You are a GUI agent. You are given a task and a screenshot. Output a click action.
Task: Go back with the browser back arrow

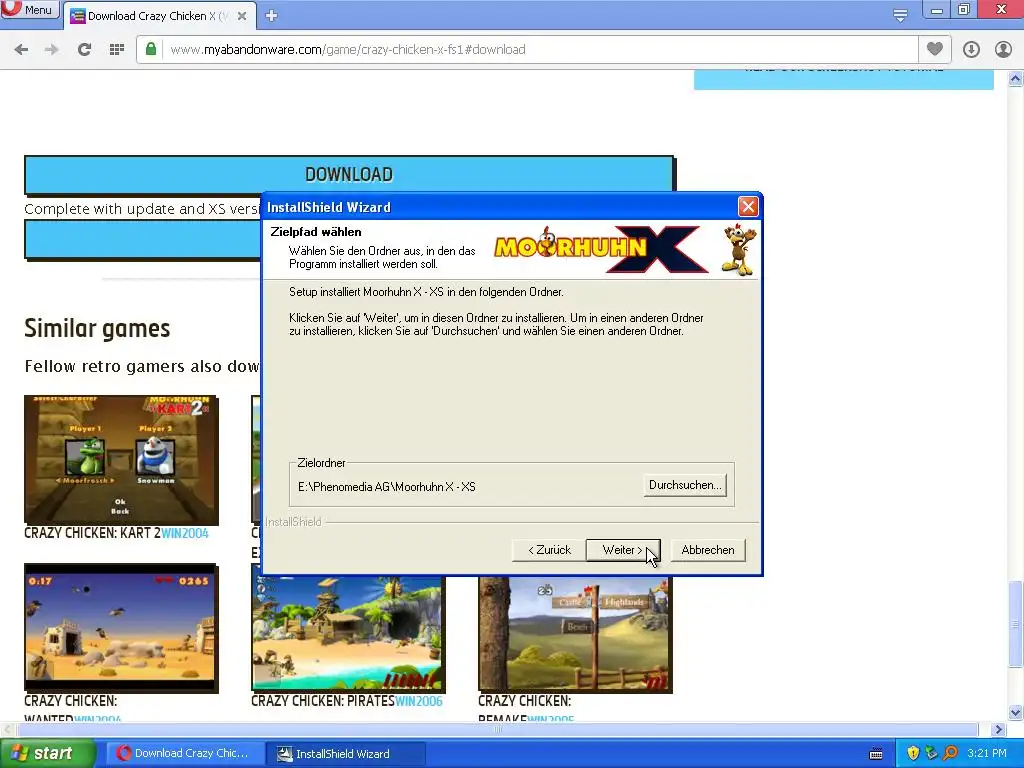[x=21, y=50]
